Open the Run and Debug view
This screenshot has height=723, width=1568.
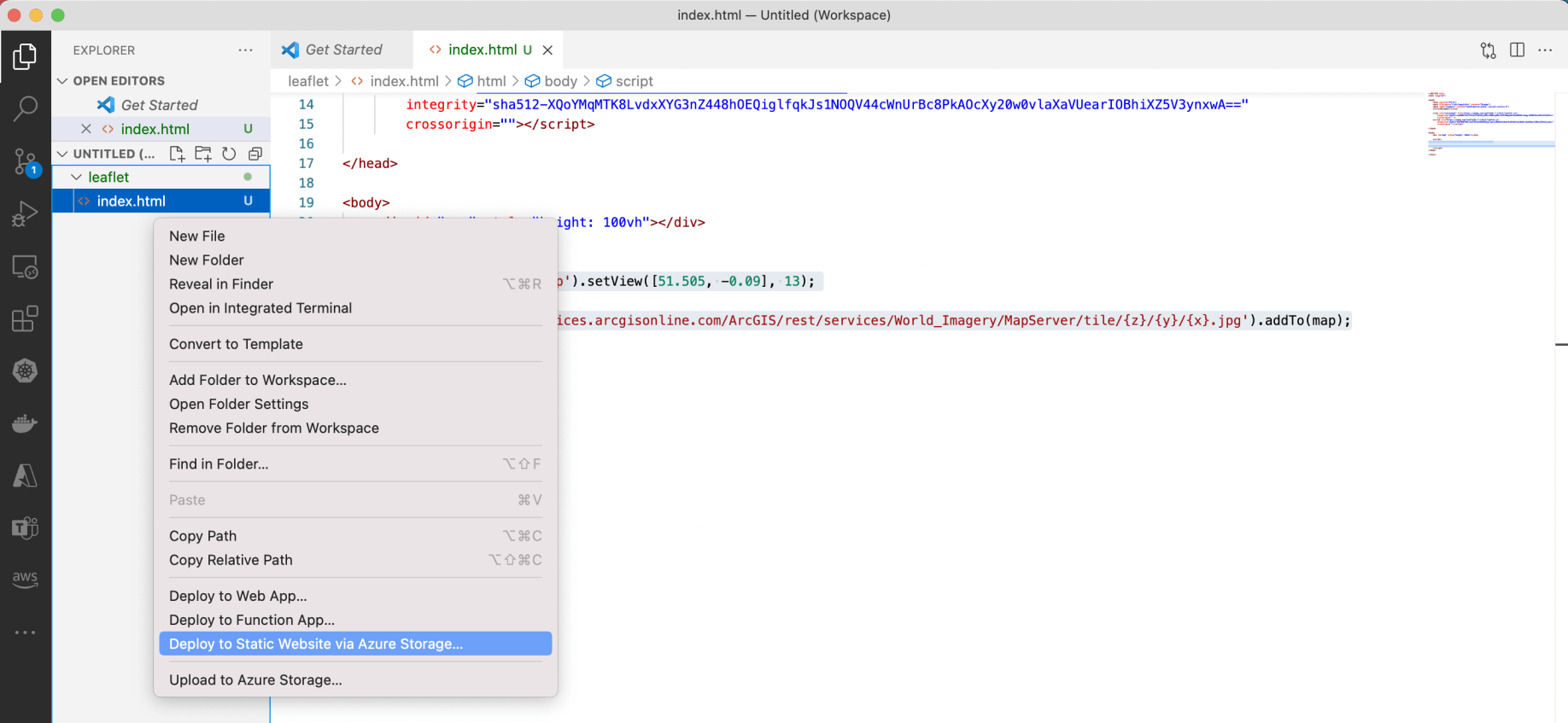tap(26, 213)
